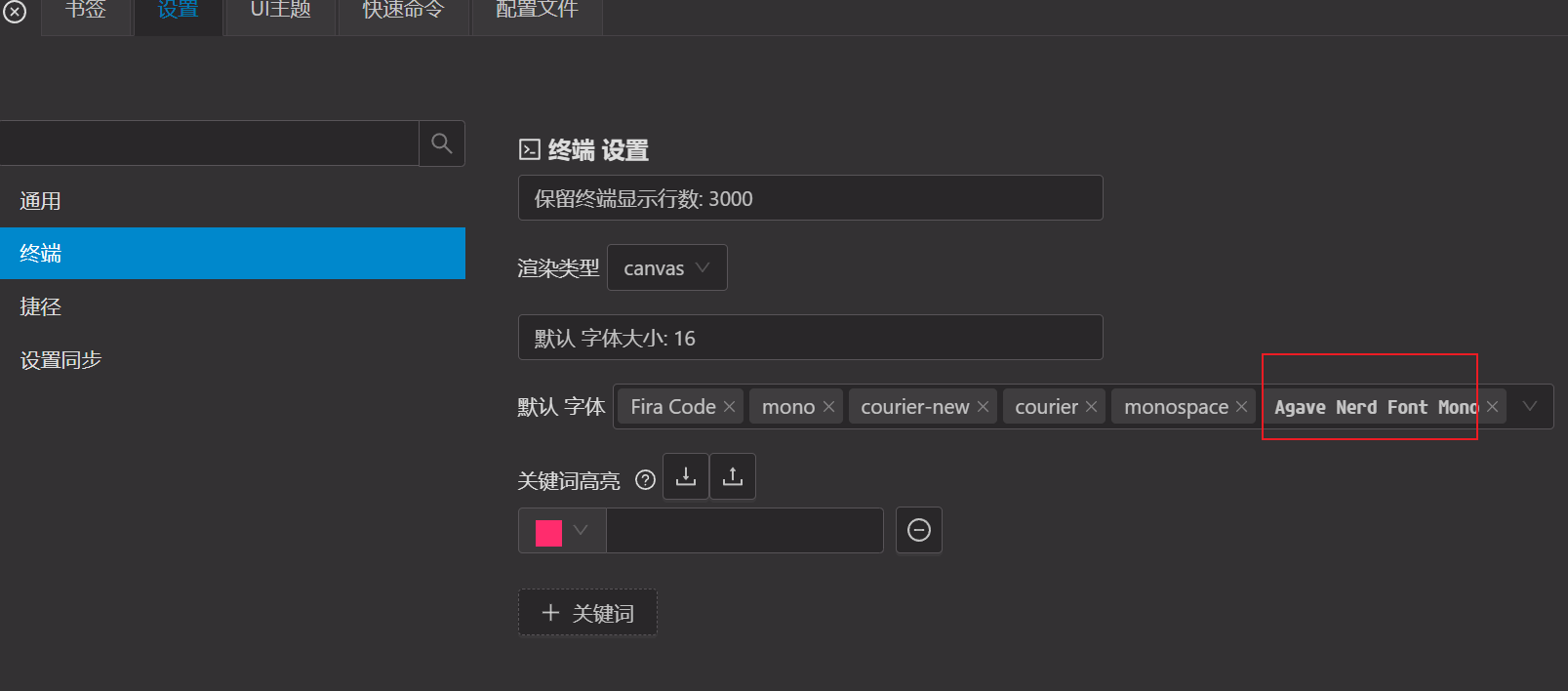Click the 关键词 add button

[x=587, y=613]
